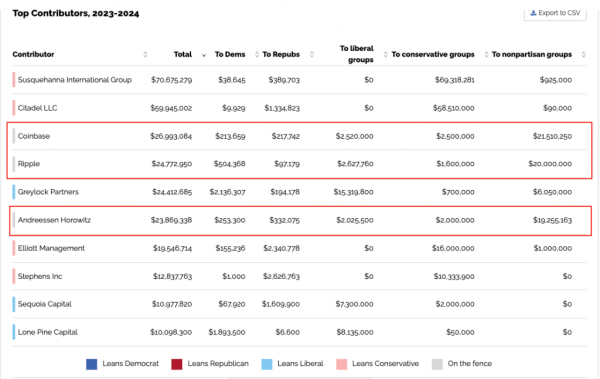Open Sequoia Capital contributor entry
Viewport: 600px width, 379px height.
click(44, 304)
